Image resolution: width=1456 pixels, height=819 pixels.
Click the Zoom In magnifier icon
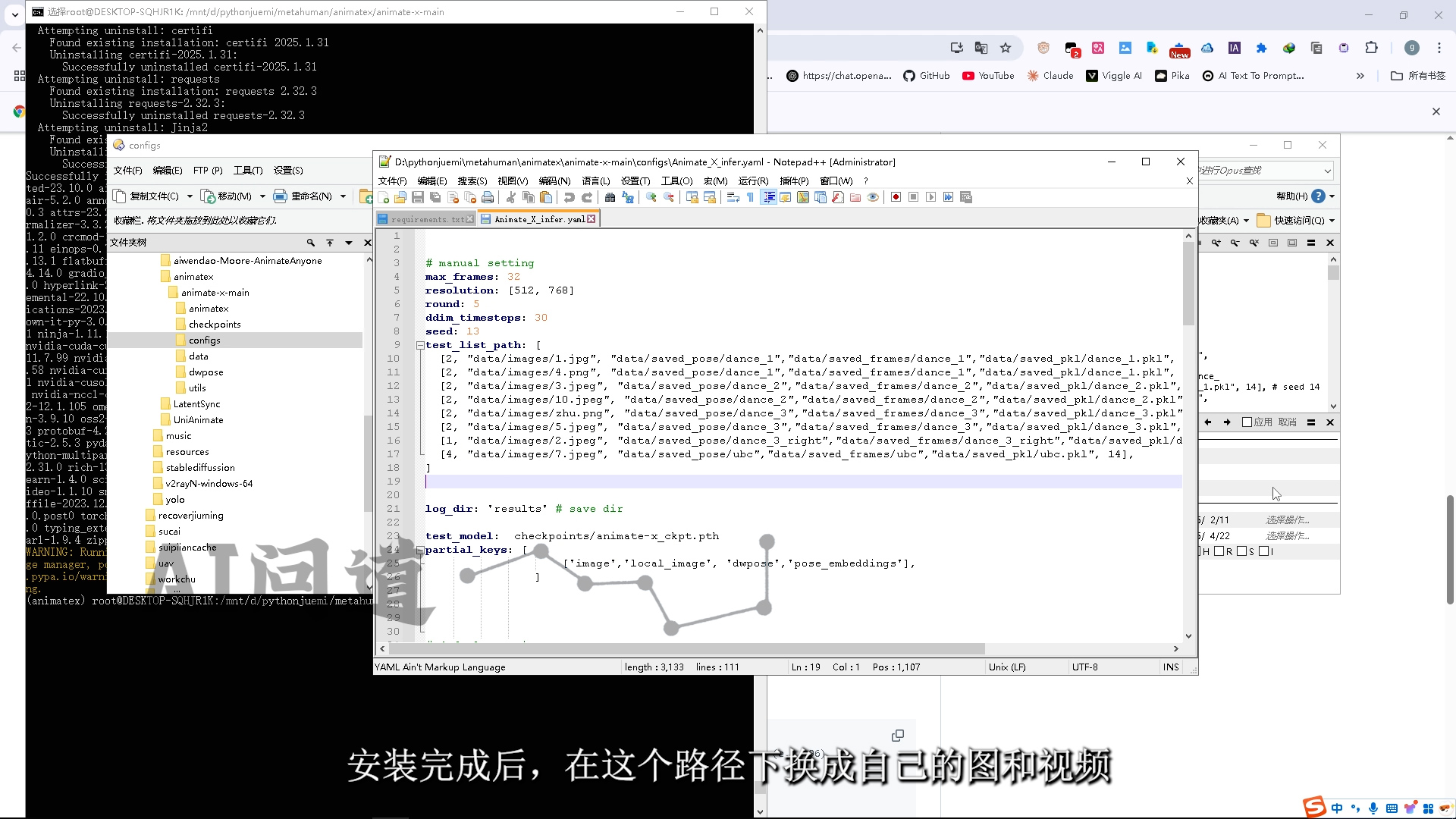pos(651,197)
